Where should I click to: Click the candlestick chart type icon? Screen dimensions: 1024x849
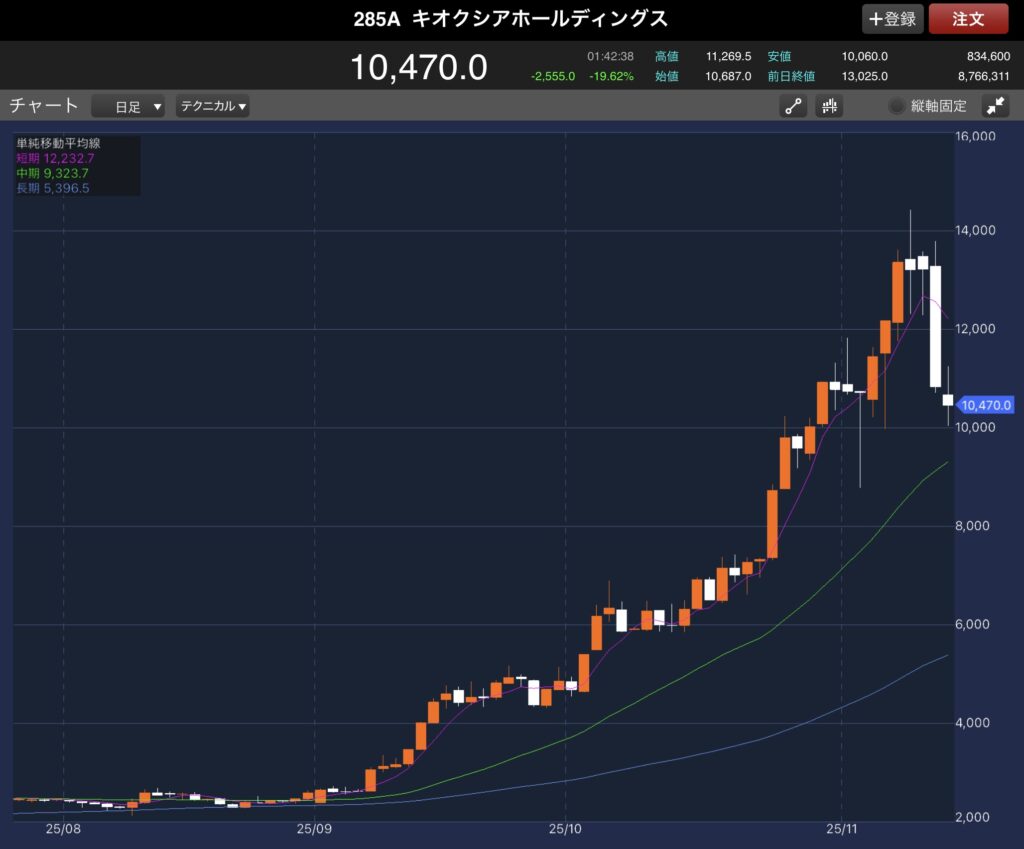point(829,107)
